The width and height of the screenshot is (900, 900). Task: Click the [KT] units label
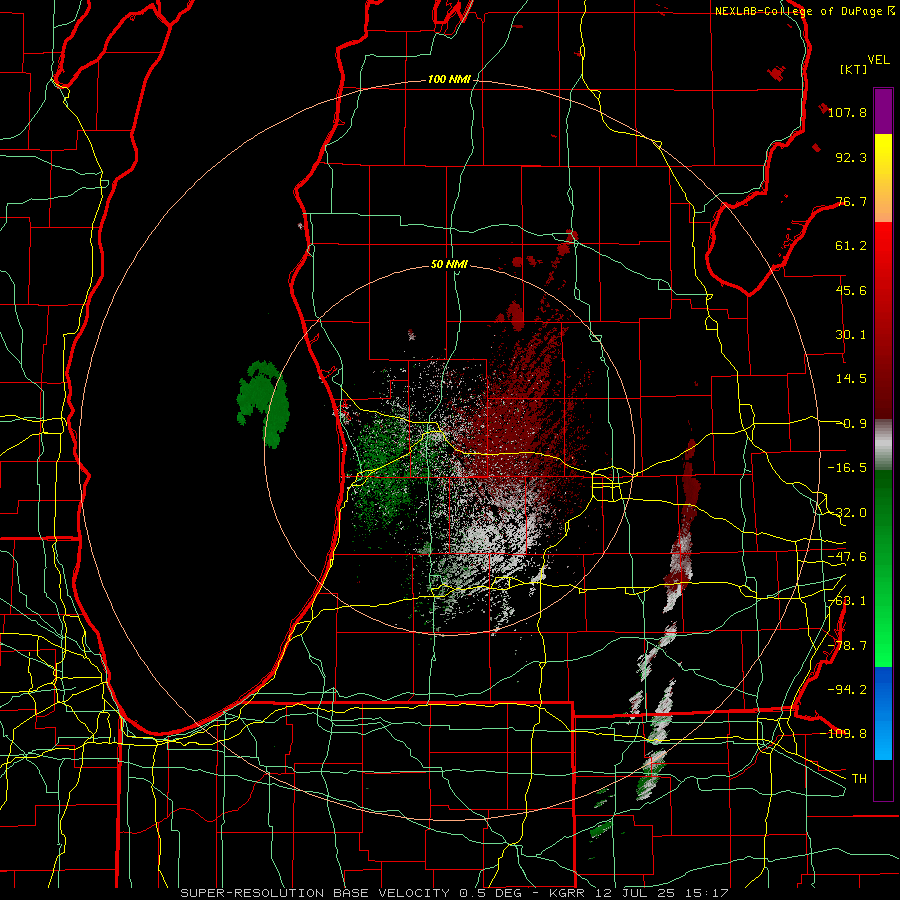coord(854,69)
